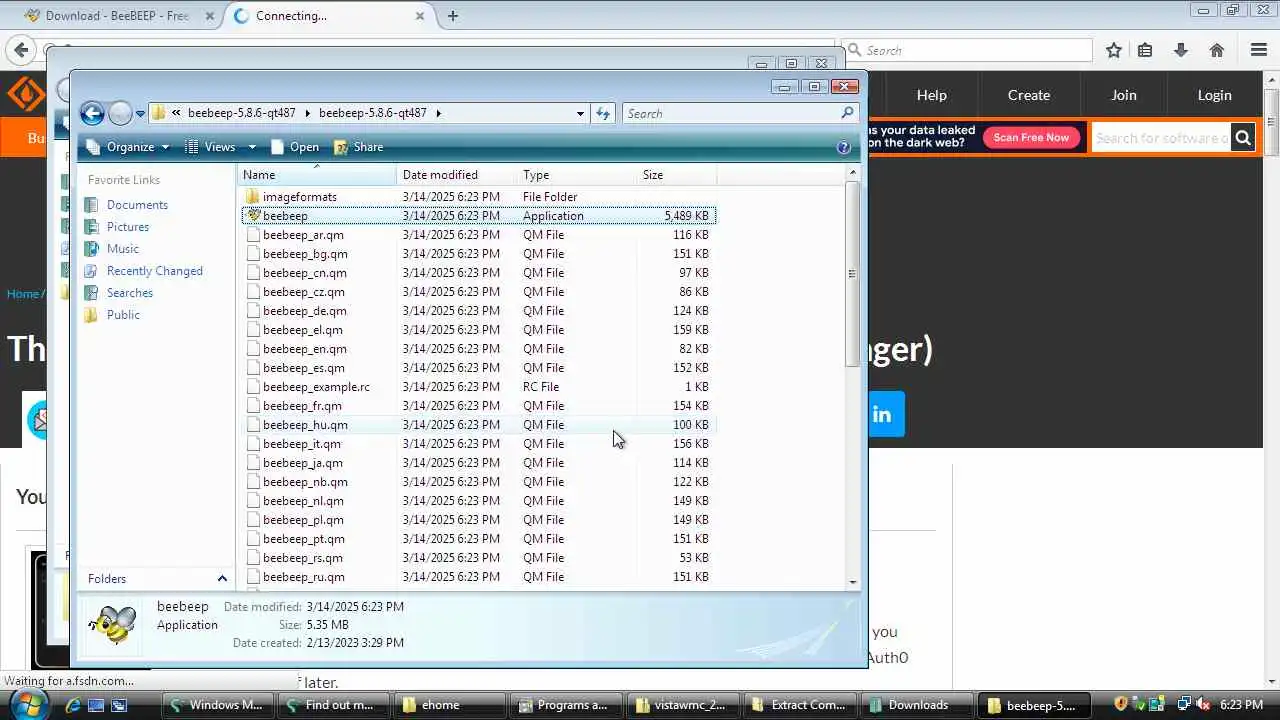Viewport: 1280px width, 720px height.
Task: Sort by the Type column header
Action: point(577,175)
